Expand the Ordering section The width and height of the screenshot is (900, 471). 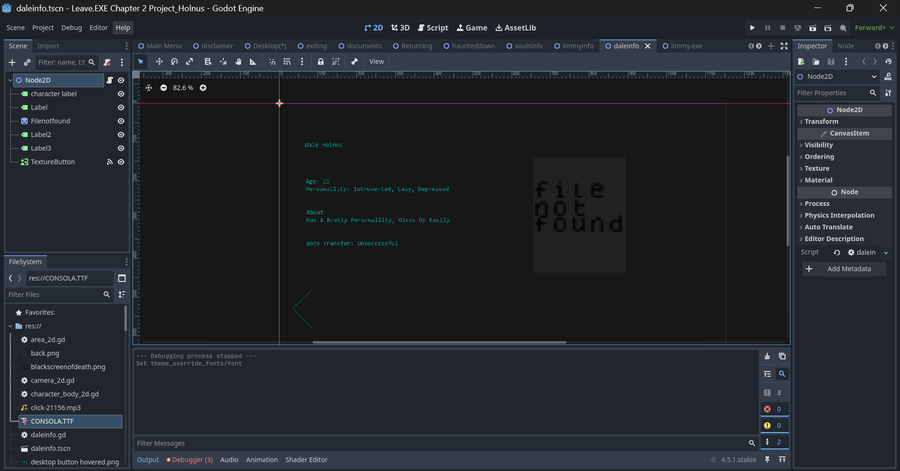[x=844, y=157]
